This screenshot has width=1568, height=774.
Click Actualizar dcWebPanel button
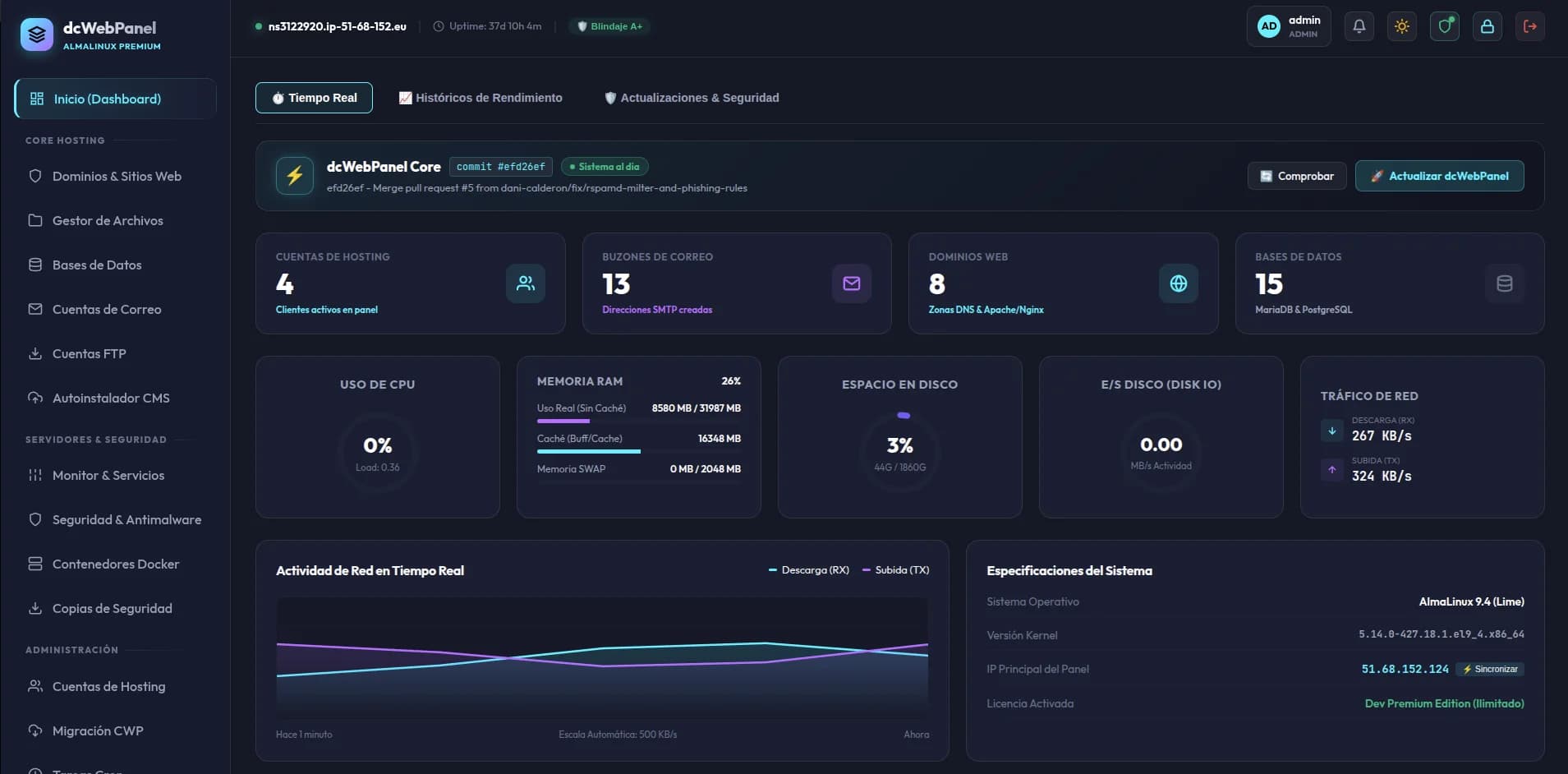coord(1440,176)
